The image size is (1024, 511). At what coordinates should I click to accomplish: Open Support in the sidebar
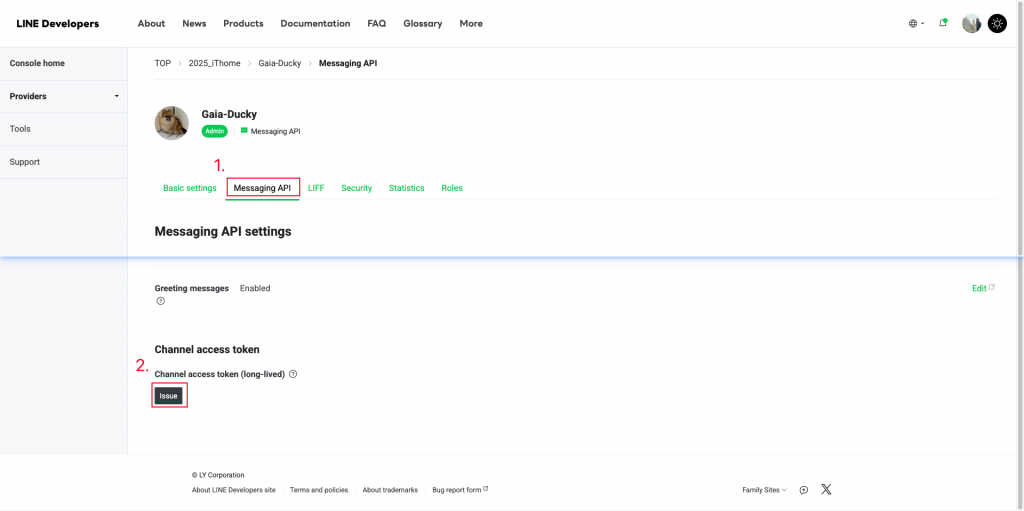(63, 162)
